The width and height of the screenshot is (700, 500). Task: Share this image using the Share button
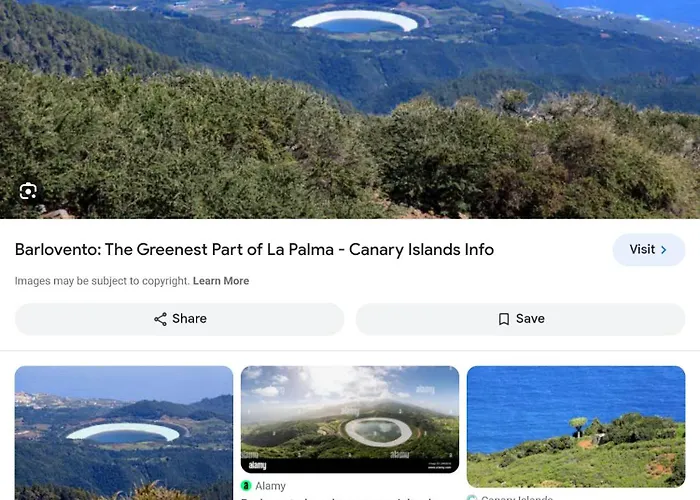point(179,319)
